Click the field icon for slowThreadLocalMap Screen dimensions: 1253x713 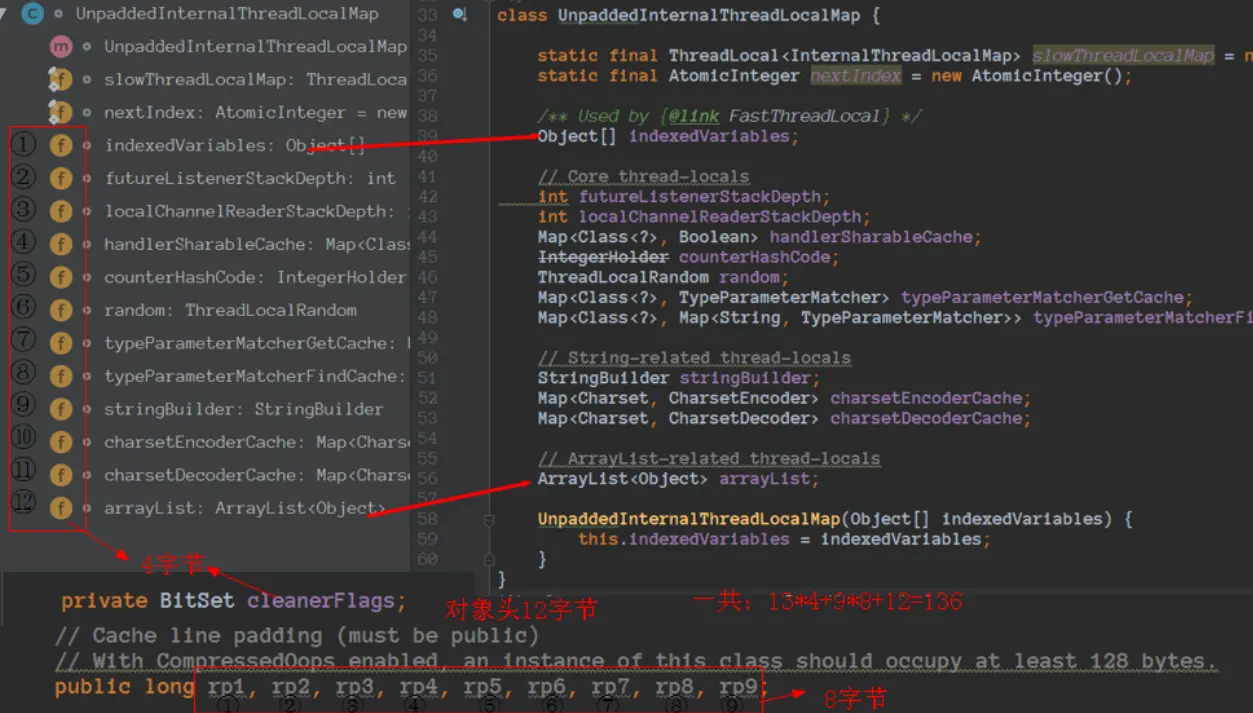click(61, 79)
